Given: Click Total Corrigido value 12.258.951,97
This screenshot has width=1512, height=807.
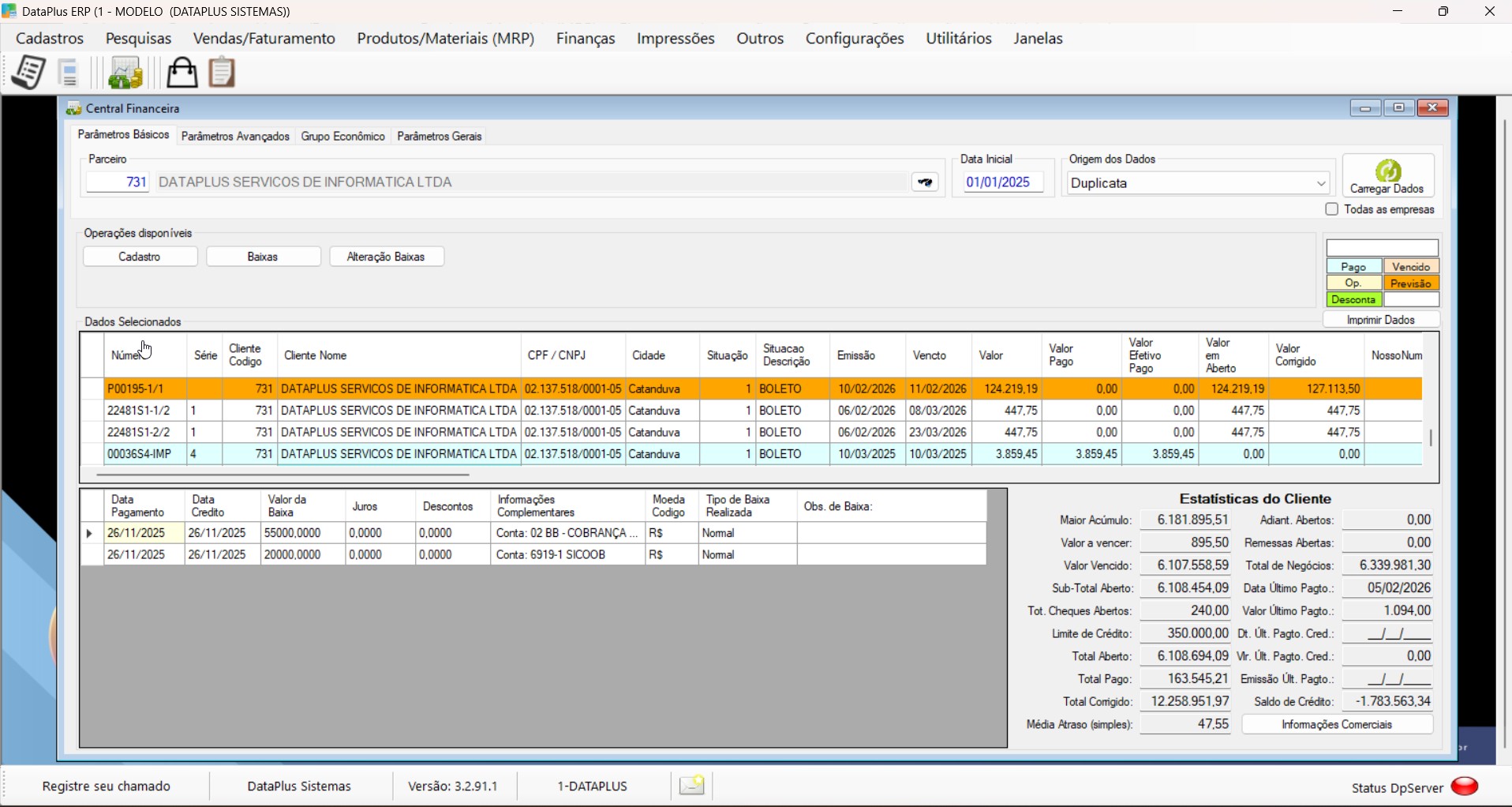Looking at the screenshot, I should click(x=1186, y=701).
